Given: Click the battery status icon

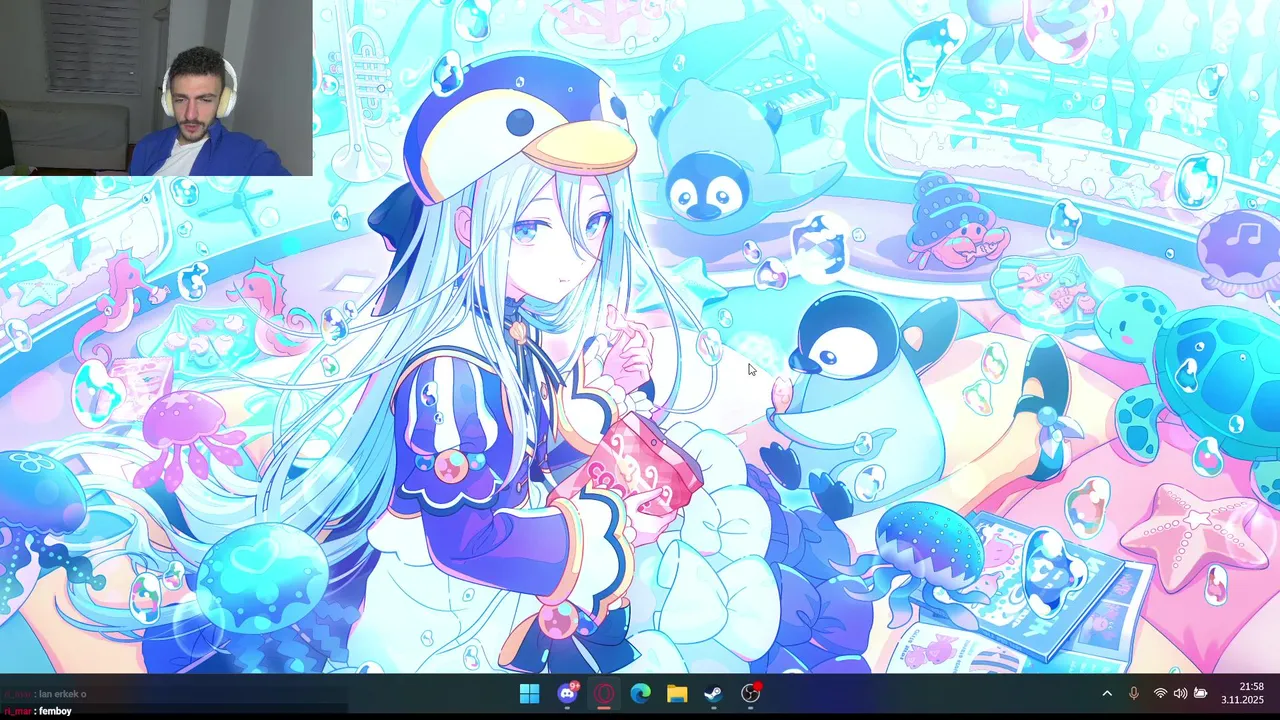Looking at the screenshot, I should [1201, 693].
